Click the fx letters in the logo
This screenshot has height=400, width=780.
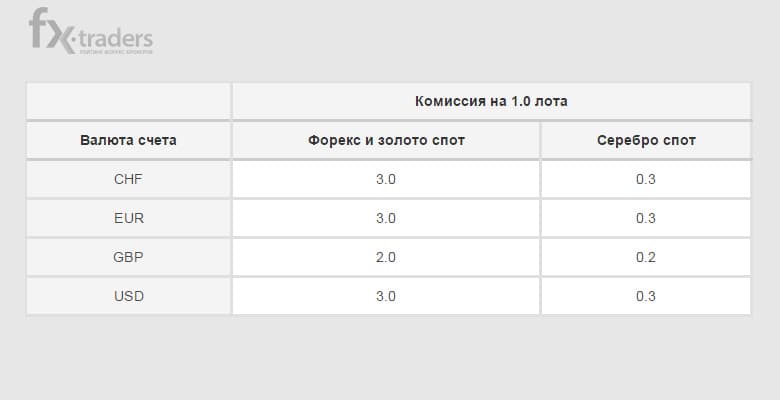52,30
